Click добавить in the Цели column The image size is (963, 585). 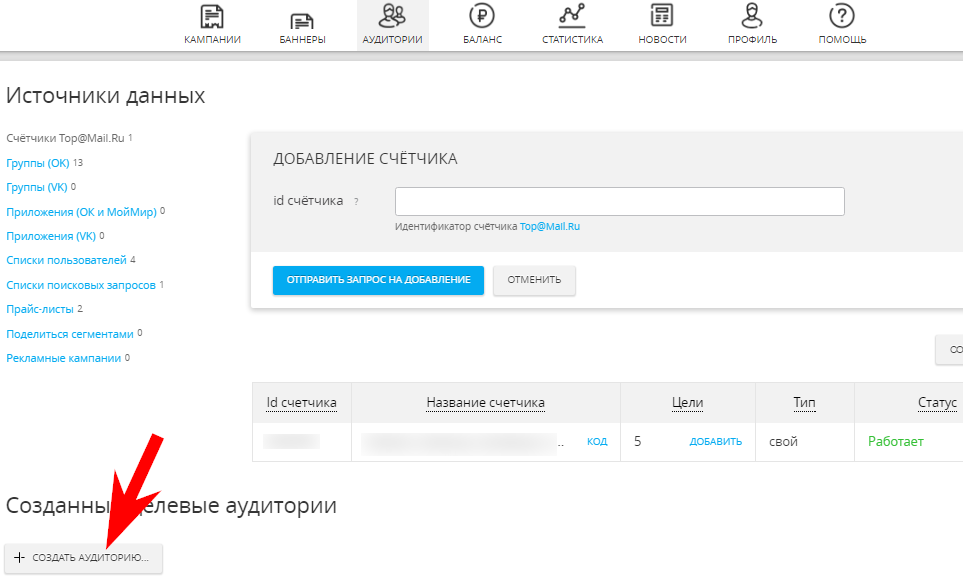[x=716, y=440]
